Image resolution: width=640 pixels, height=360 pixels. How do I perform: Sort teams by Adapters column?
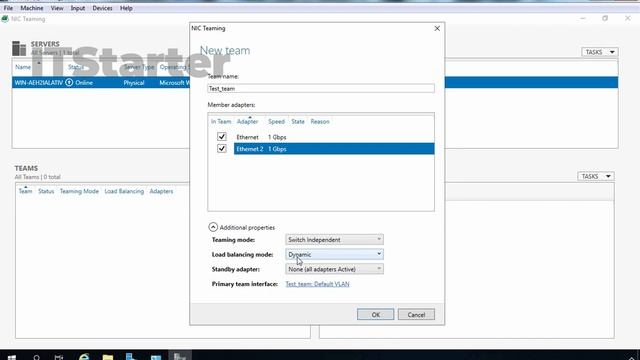point(161,191)
